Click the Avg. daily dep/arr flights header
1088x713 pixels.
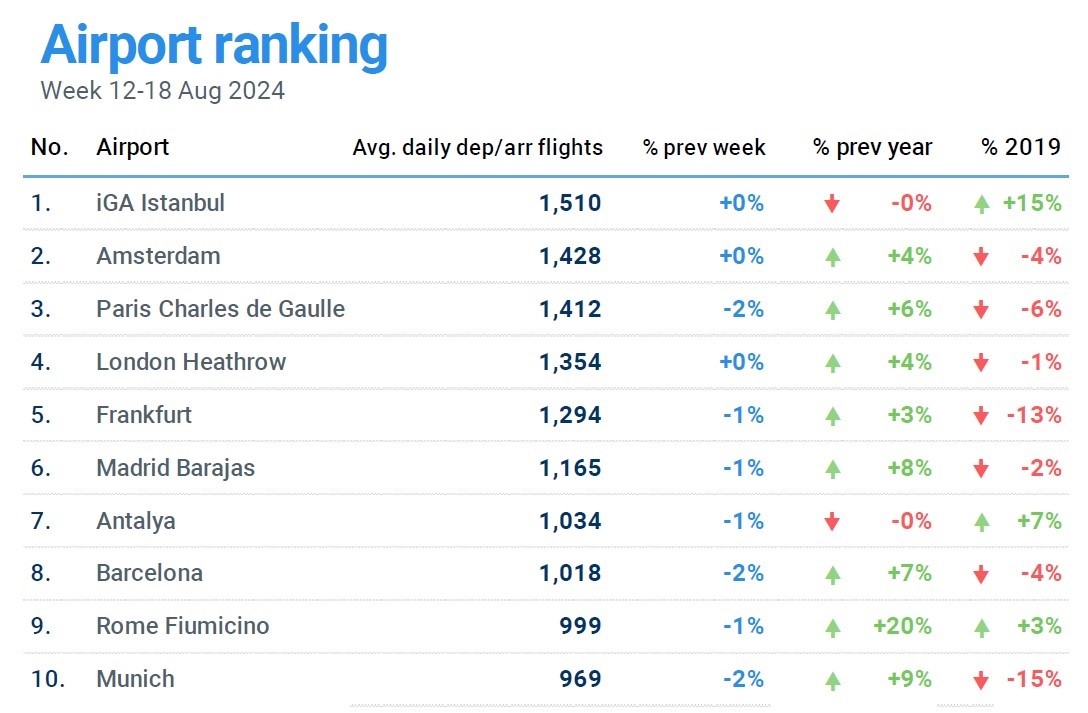pyautogui.click(x=477, y=148)
